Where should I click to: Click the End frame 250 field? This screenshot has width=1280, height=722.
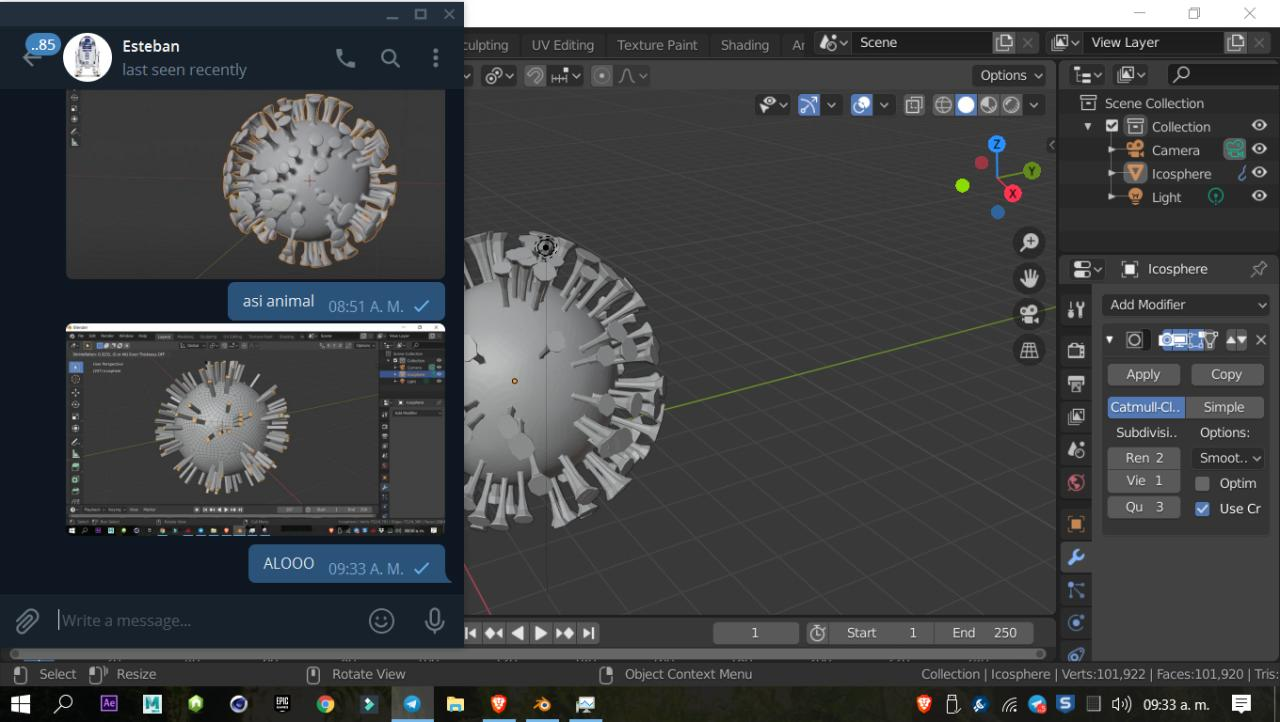pos(984,633)
